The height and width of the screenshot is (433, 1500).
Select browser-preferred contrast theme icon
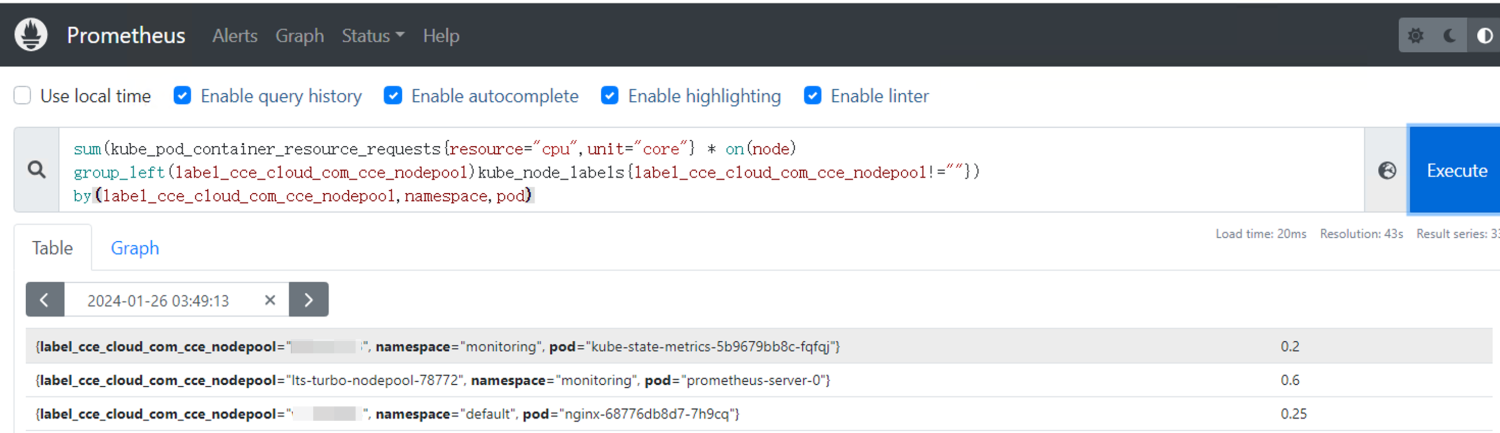pyautogui.click(x=1484, y=36)
